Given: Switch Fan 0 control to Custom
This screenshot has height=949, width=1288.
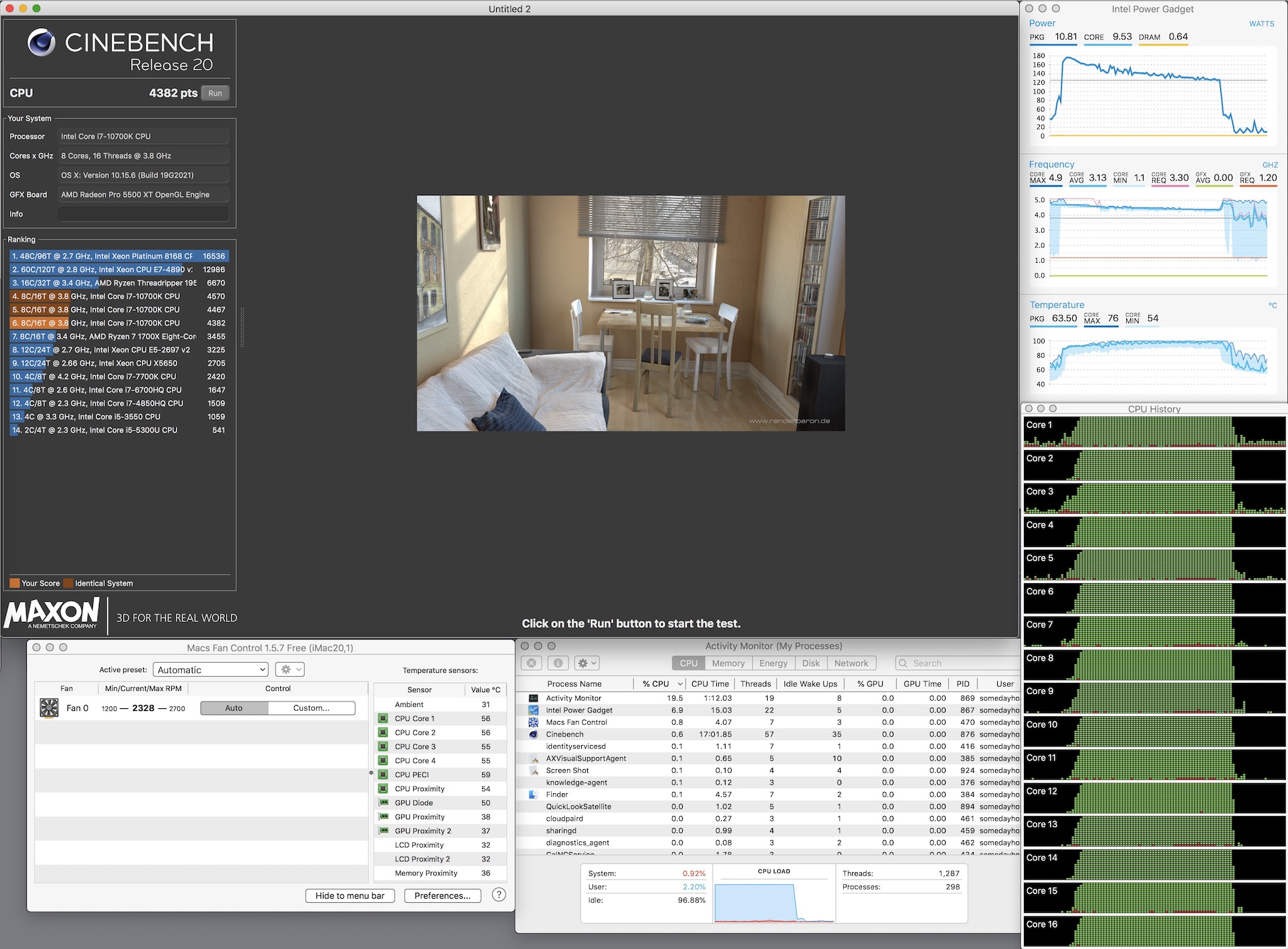Looking at the screenshot, I should pyautogui.click(x=311, y=708).
